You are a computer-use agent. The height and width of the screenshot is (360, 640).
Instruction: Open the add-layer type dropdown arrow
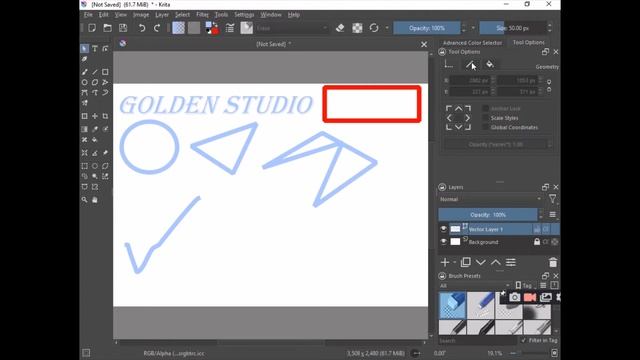pyautogui.click(x=455, y=262)
